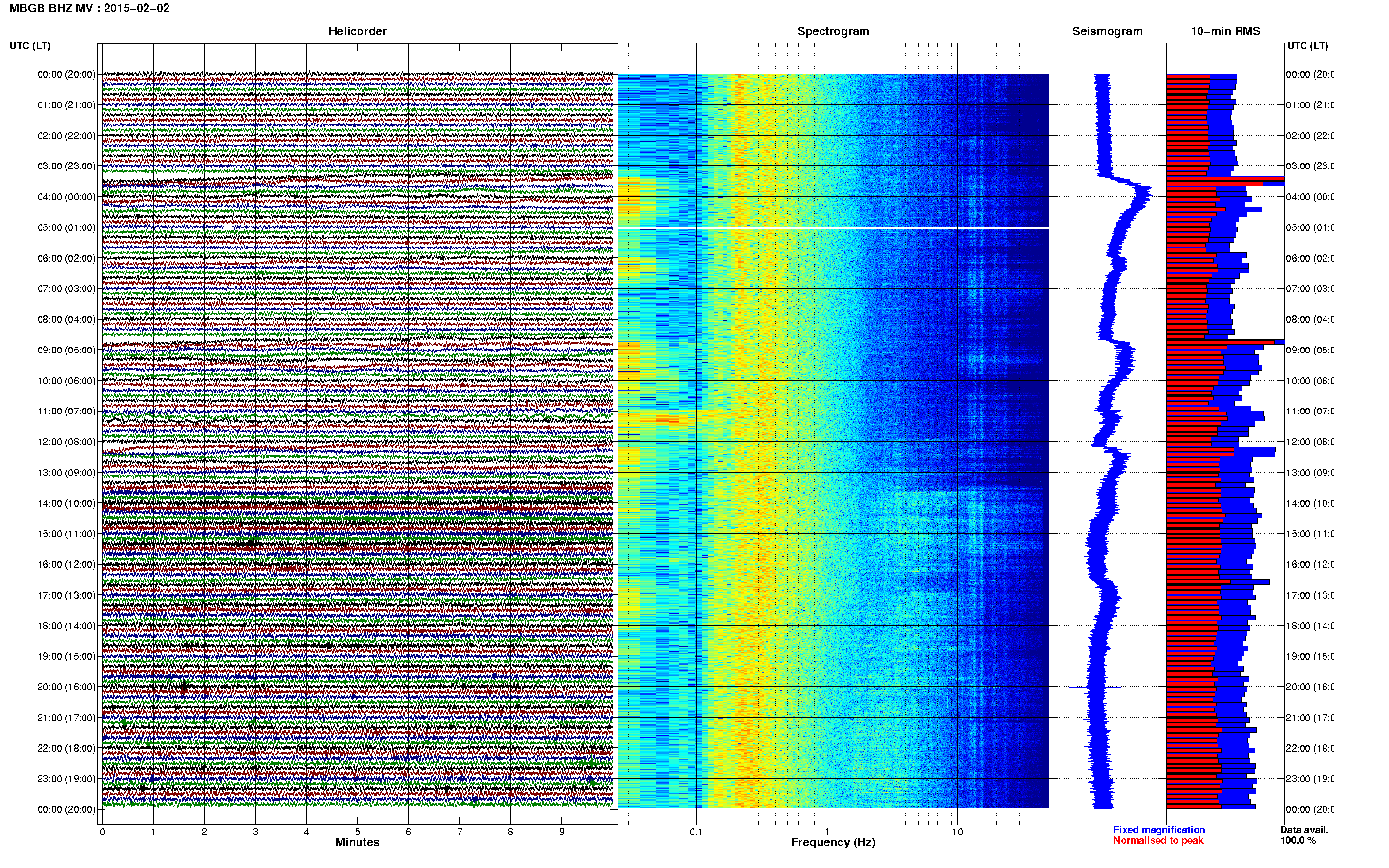The image size is (1389, 868).
Task: Click the 0.1 Hz frequency tick label
Action: (x=696, y=832)
